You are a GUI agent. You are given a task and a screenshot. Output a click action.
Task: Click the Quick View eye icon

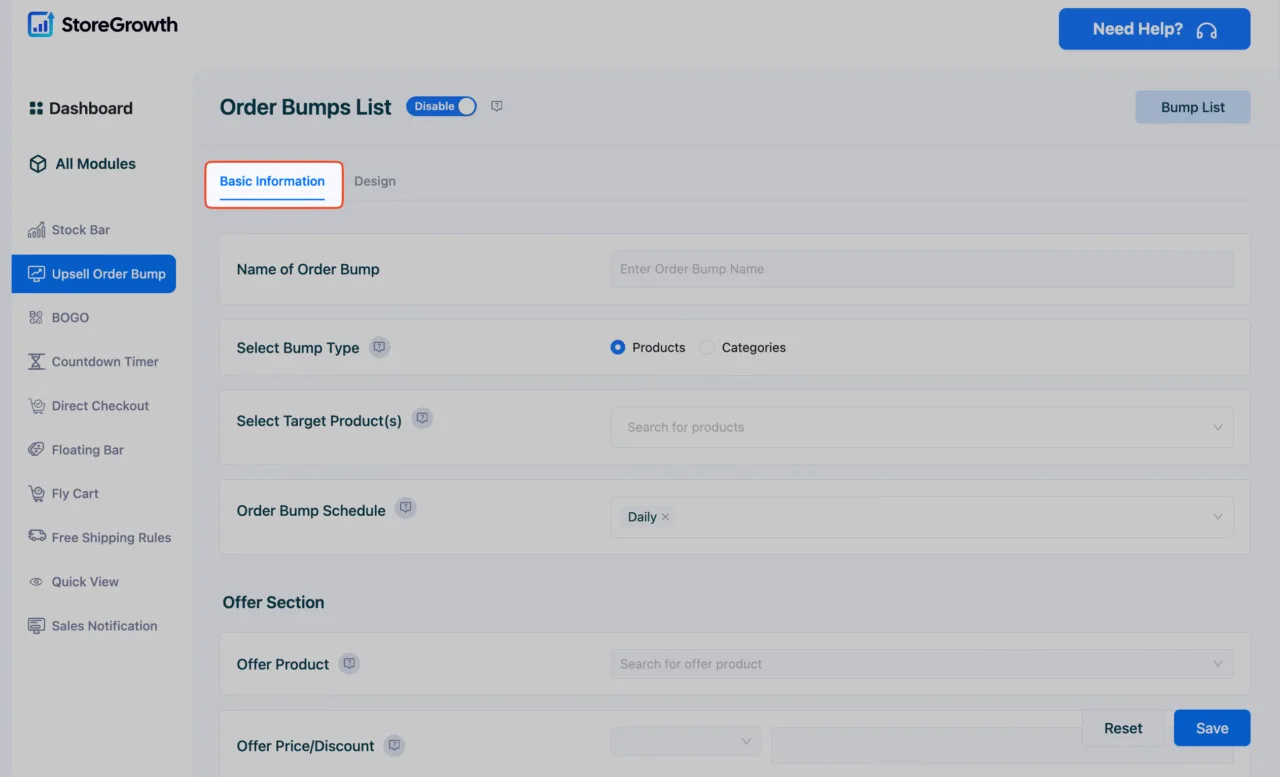[x=36, y=582]
